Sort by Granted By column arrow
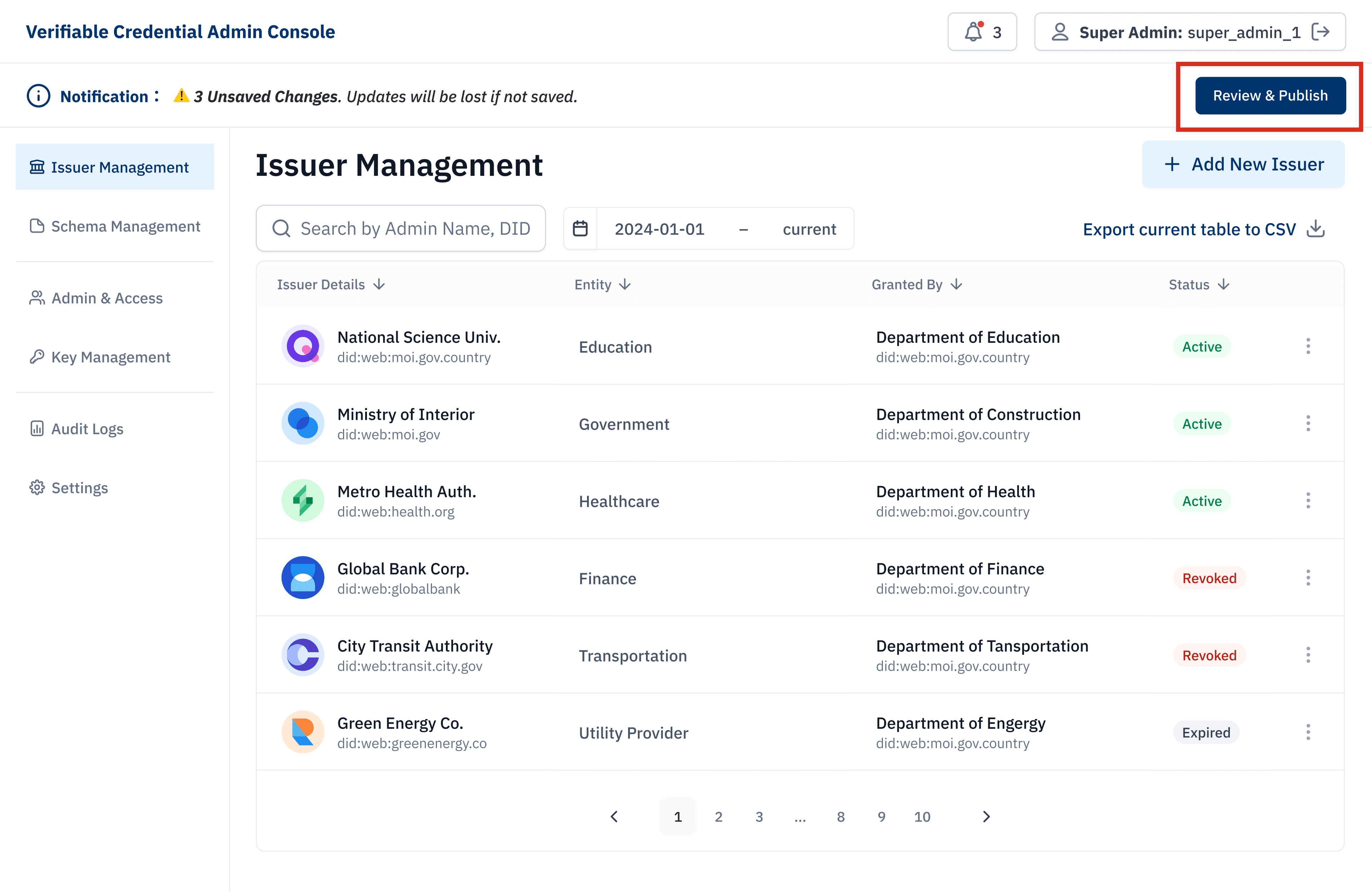The image size is (1372, 892). tap(956, 285)
